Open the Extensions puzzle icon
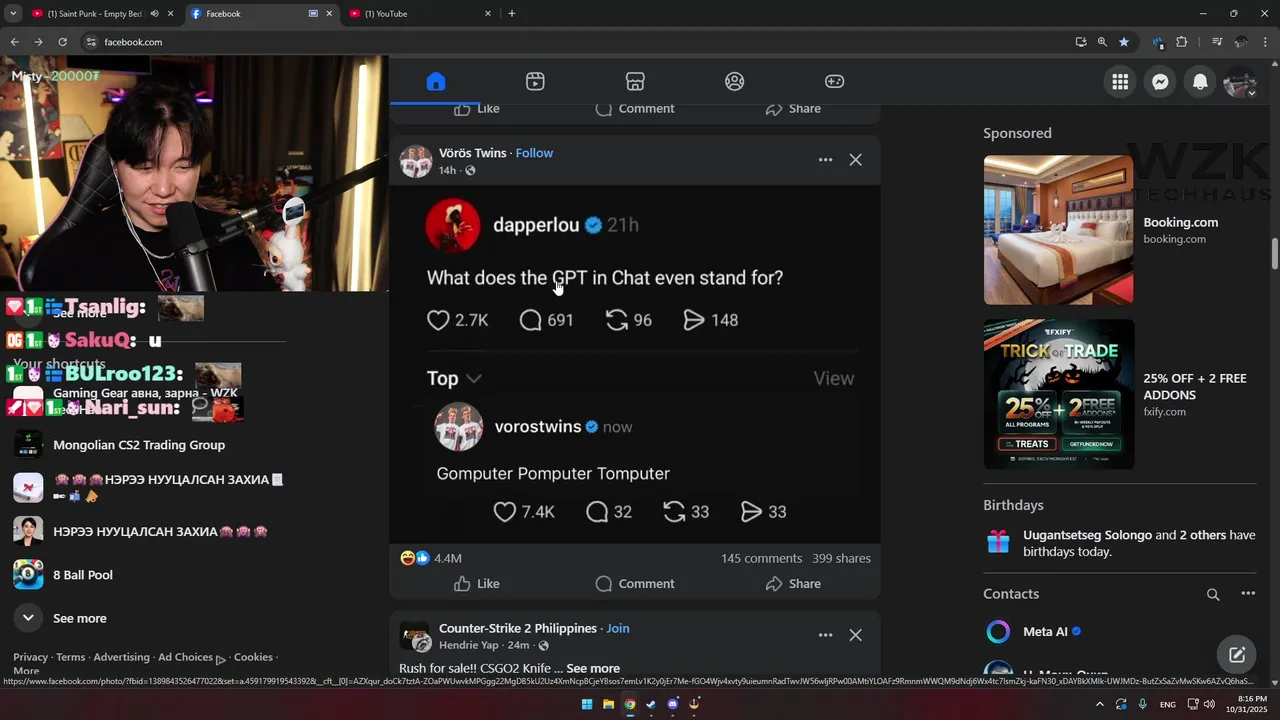The width and height of the screenshot is (1280, 720). point(1182,42)
